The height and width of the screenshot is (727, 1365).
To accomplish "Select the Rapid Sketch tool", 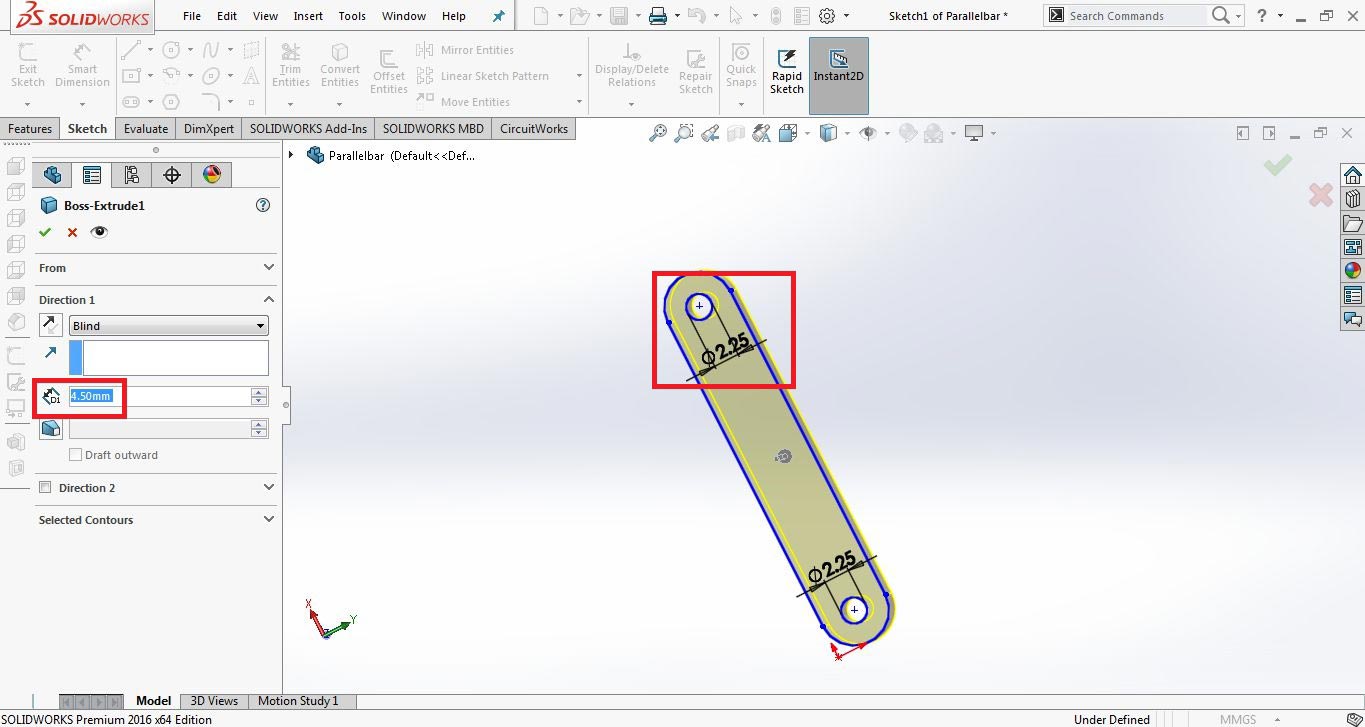I will [786, 72].
